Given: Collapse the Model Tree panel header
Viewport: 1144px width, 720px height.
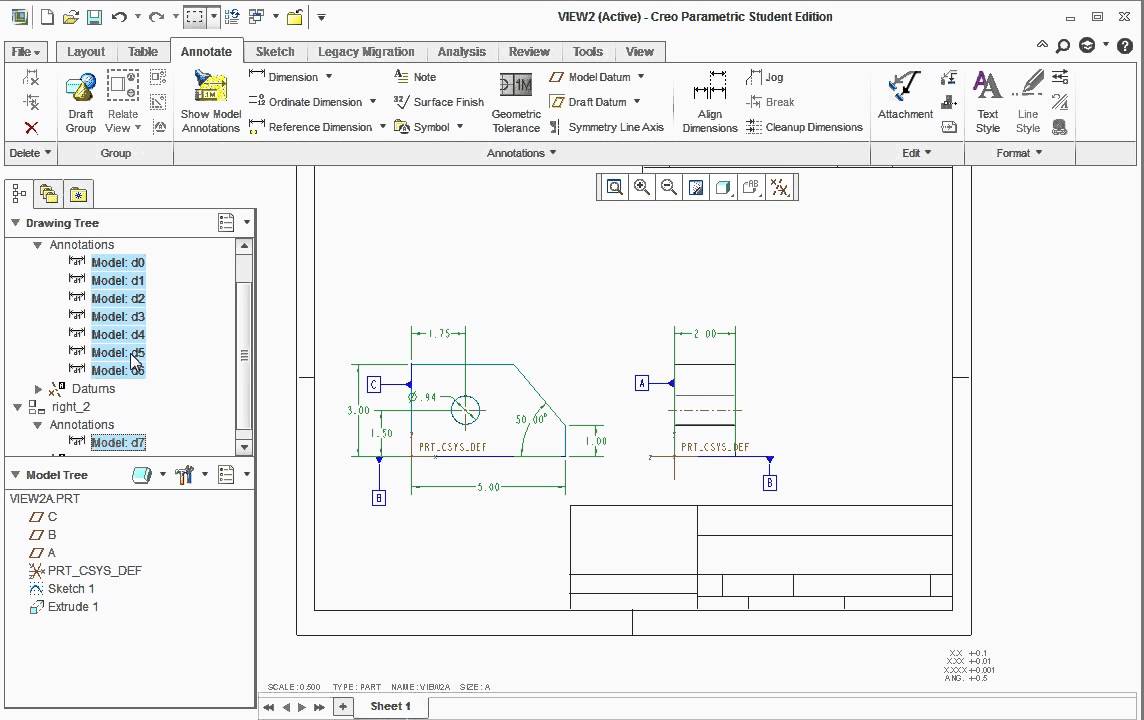Looking at the screenshot, I should pyautogui.click(x=15, y=474).
